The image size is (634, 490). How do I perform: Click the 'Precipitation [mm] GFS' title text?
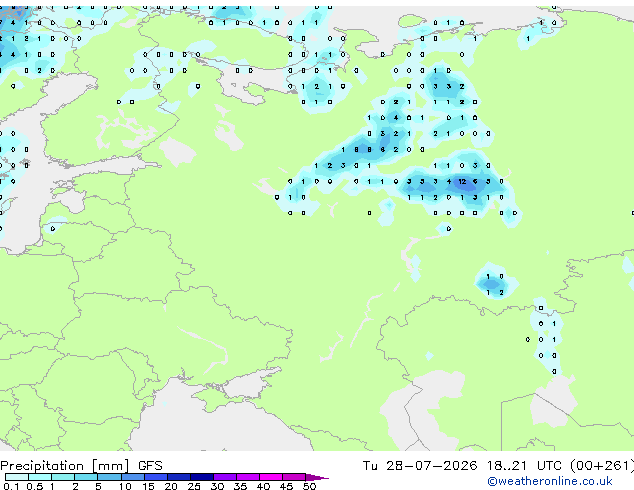[81, 466]
